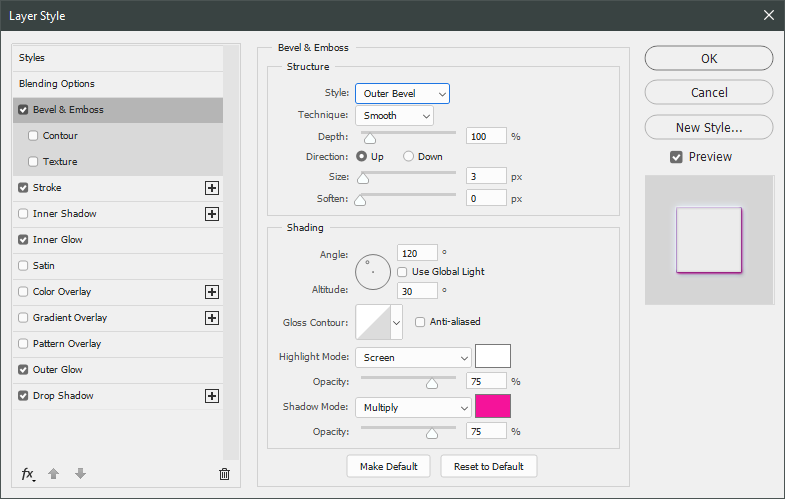Add another Gradient Overlay with plus icon

(x=211, y=318)
